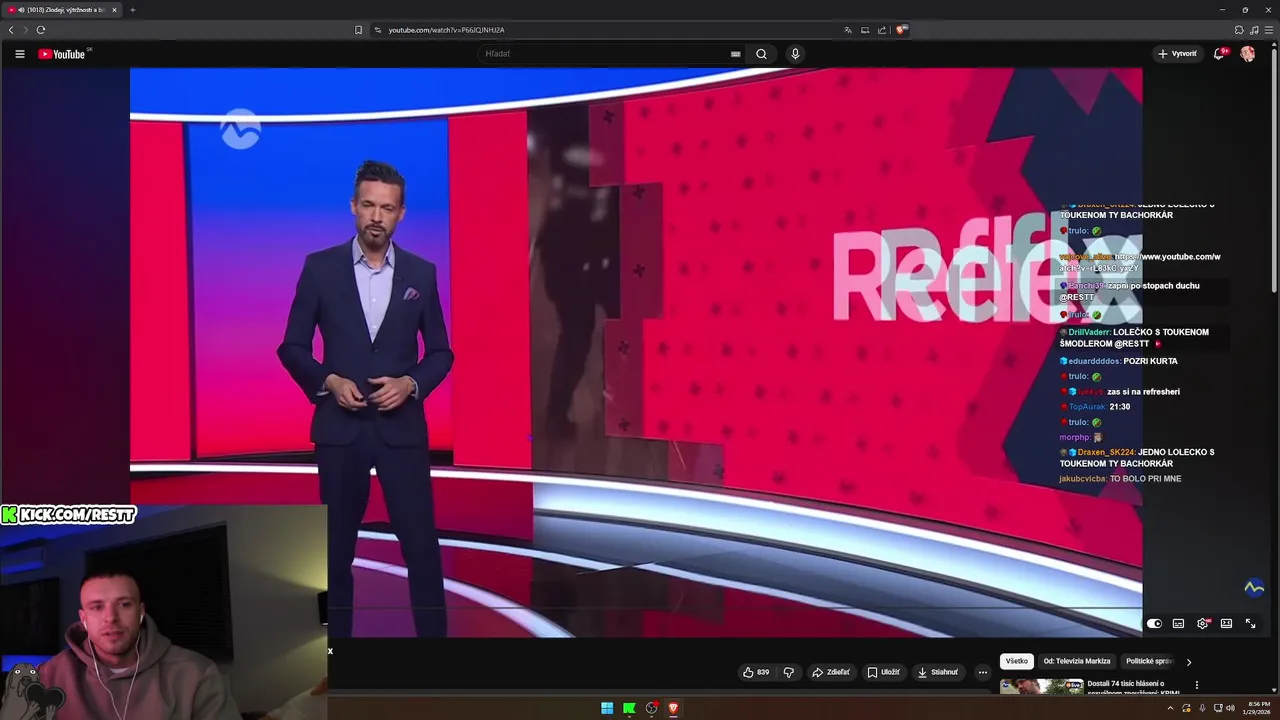Open the YouTube hamburger guide menu
Screen dimensions: 1280x720
(19, 54)
